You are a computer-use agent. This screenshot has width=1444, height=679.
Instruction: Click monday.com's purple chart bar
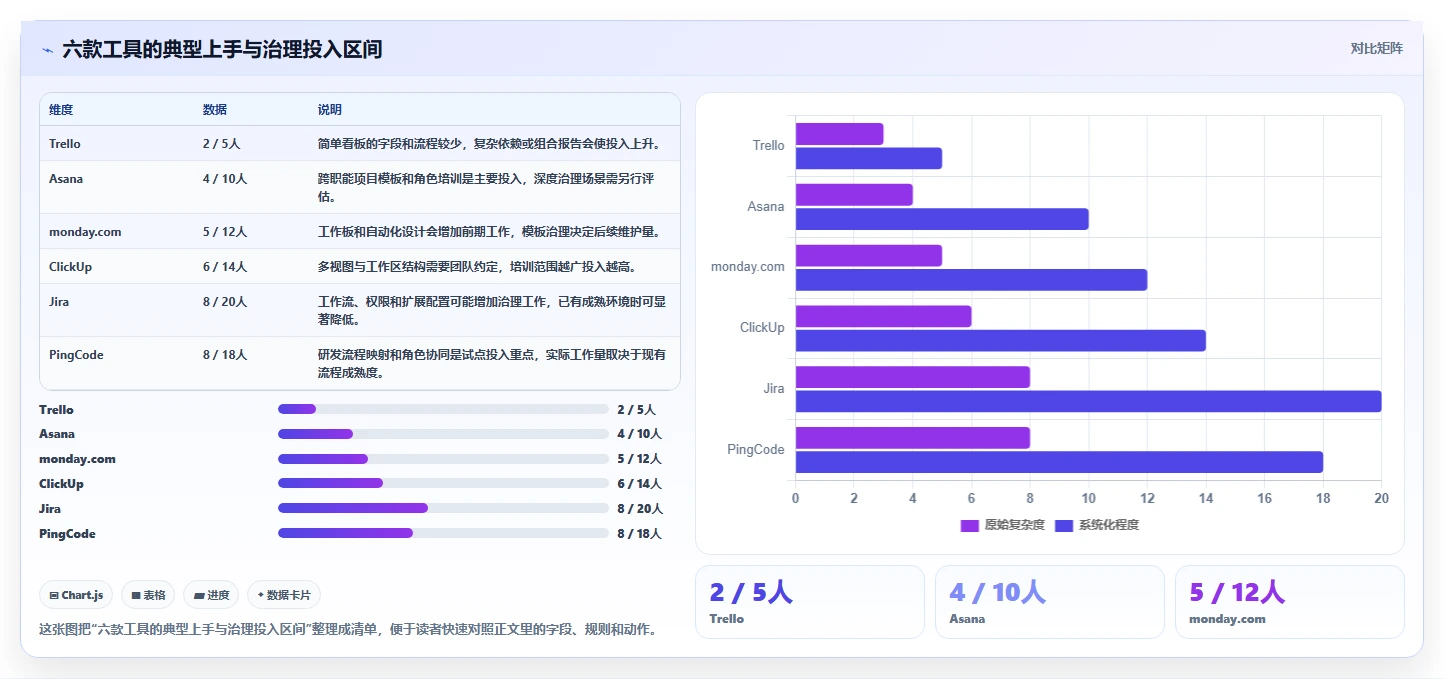pos(869,255)
